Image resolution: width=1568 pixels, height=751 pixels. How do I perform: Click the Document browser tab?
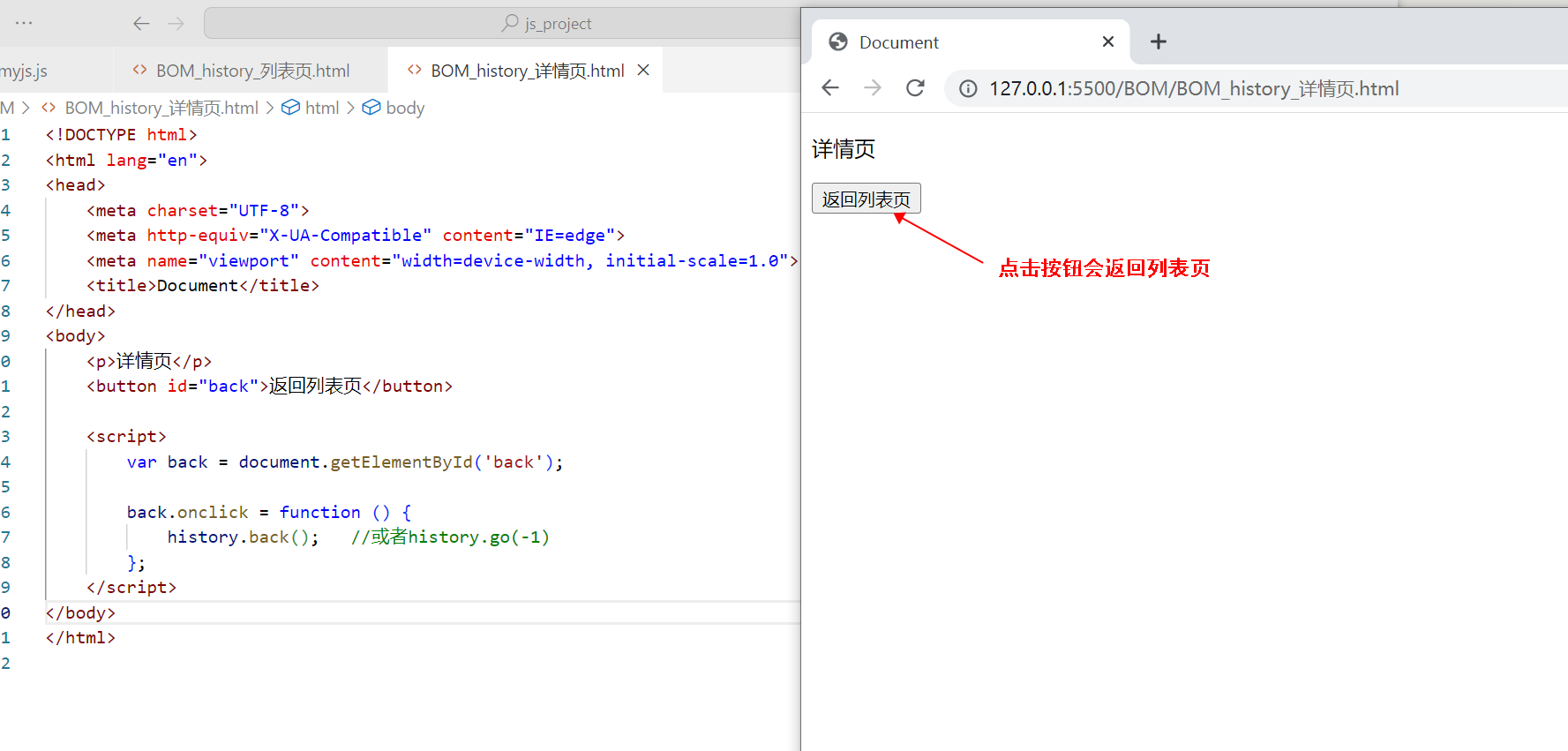971,42
